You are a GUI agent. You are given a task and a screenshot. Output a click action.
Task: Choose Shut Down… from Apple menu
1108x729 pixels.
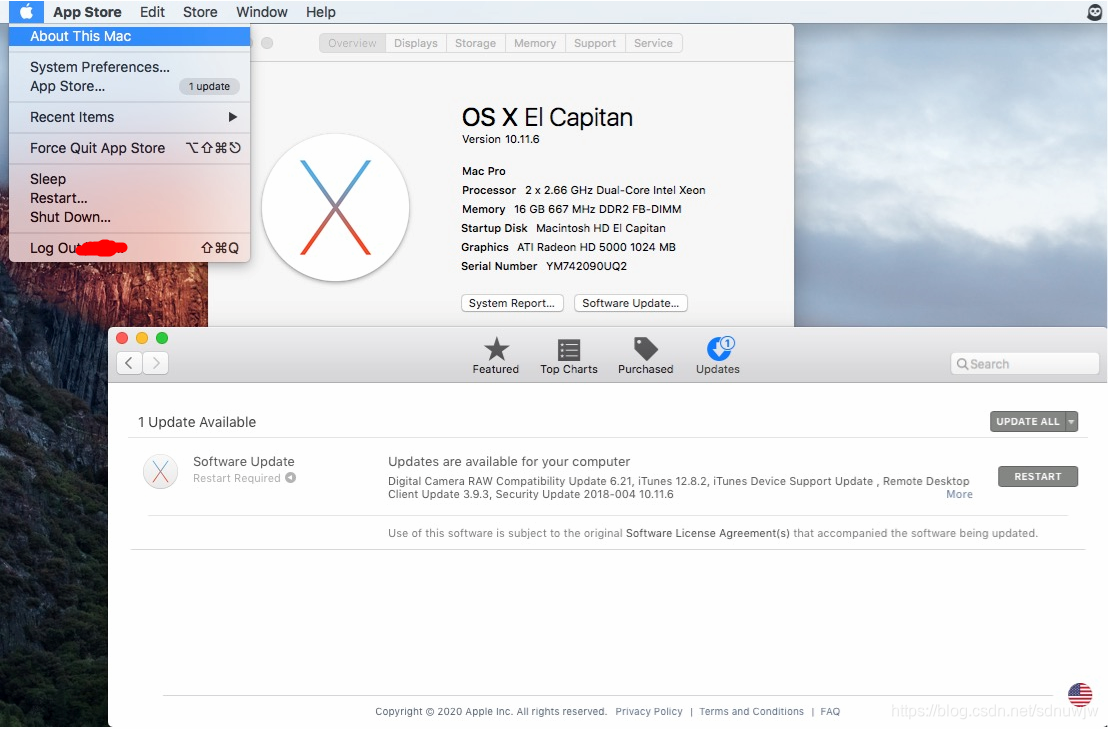coord(130,218)
